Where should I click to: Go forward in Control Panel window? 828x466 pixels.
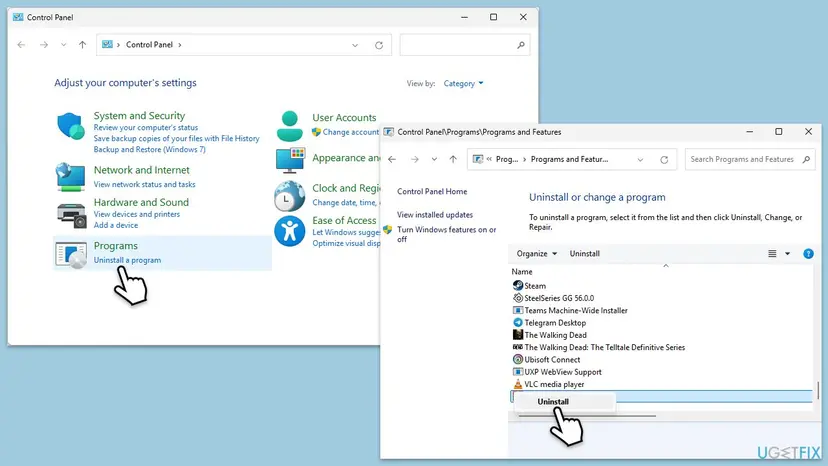click(44, 45)
